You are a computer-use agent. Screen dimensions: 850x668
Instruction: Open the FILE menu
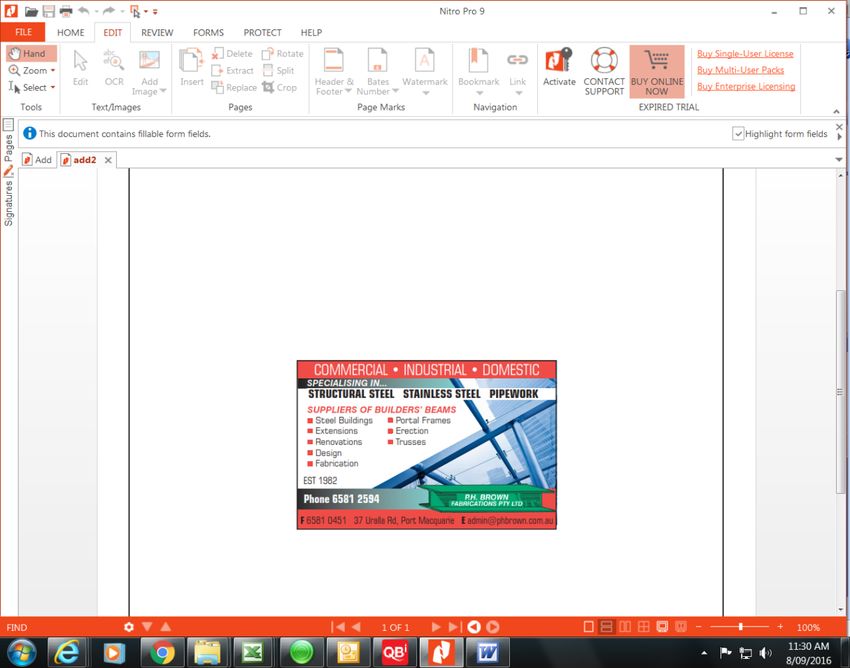(23, 33)
